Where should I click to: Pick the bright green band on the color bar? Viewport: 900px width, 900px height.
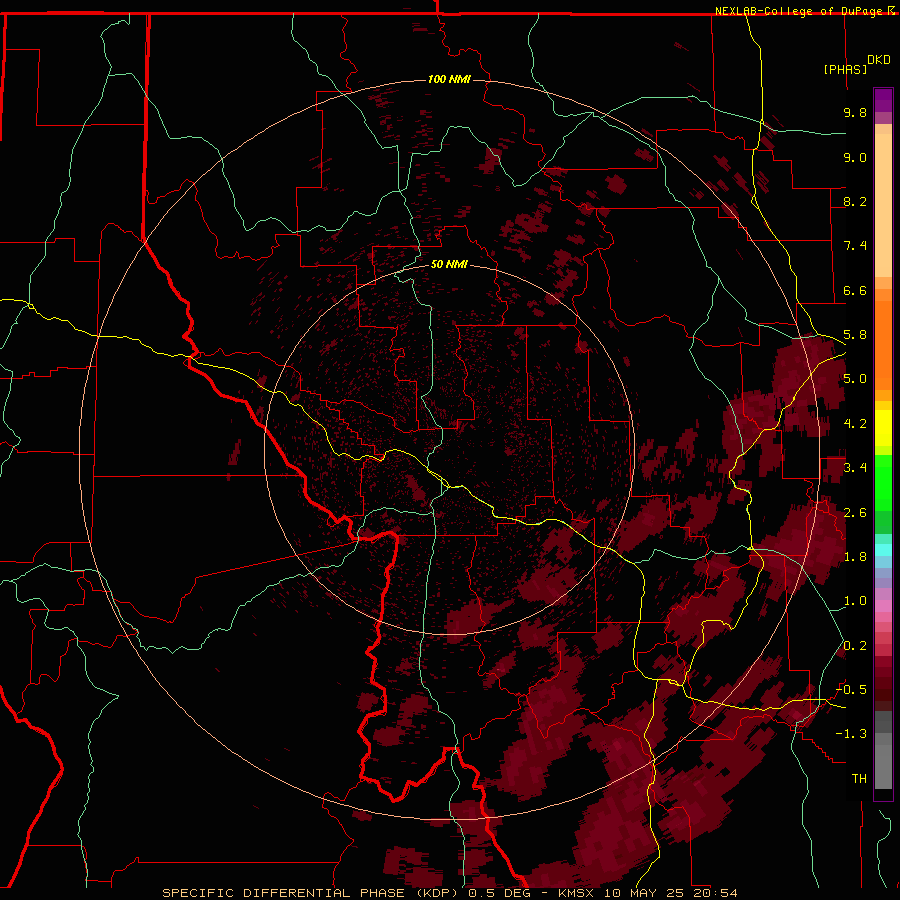tap(883, 483)
